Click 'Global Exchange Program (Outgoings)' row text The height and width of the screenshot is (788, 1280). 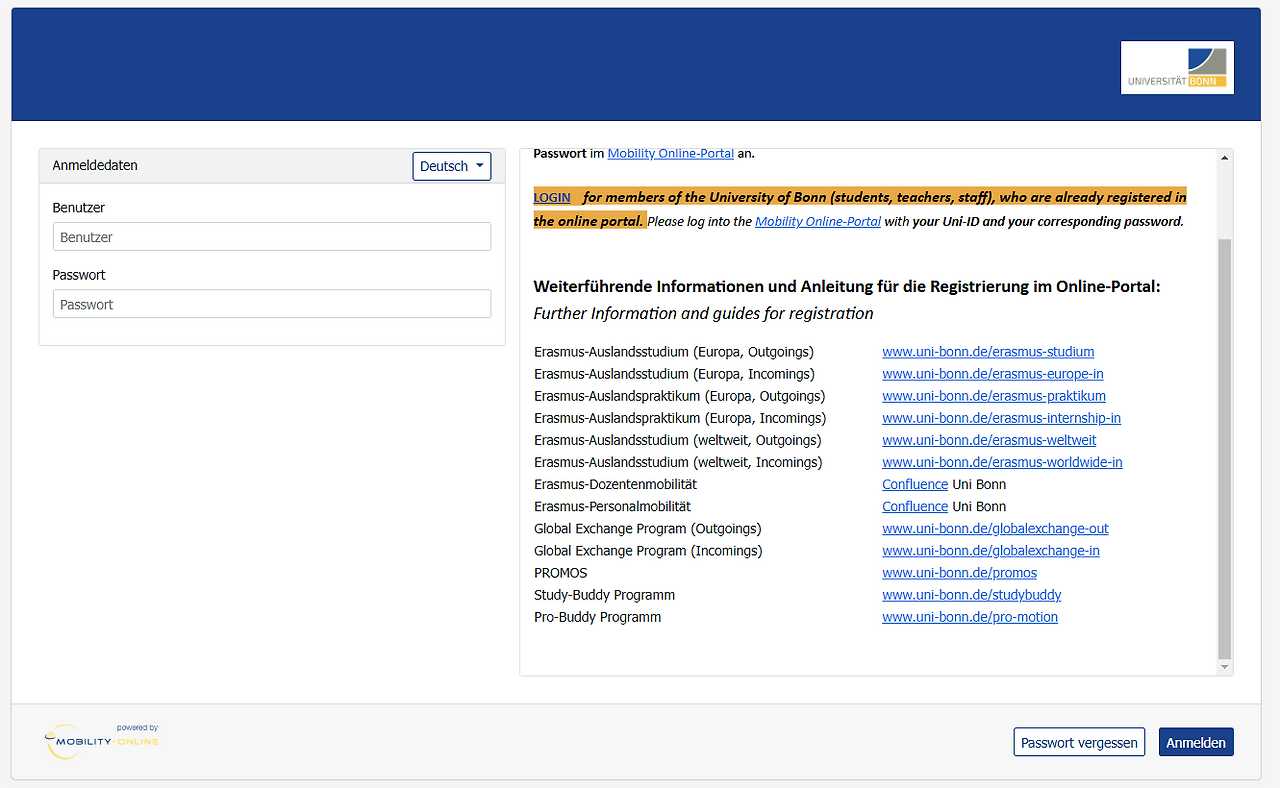[x=648, y=528]
